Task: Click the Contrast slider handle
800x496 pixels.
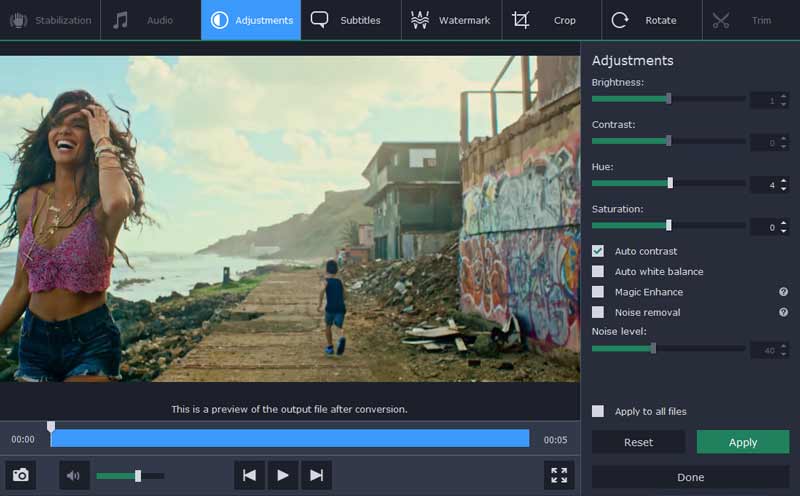Action: 669,141
